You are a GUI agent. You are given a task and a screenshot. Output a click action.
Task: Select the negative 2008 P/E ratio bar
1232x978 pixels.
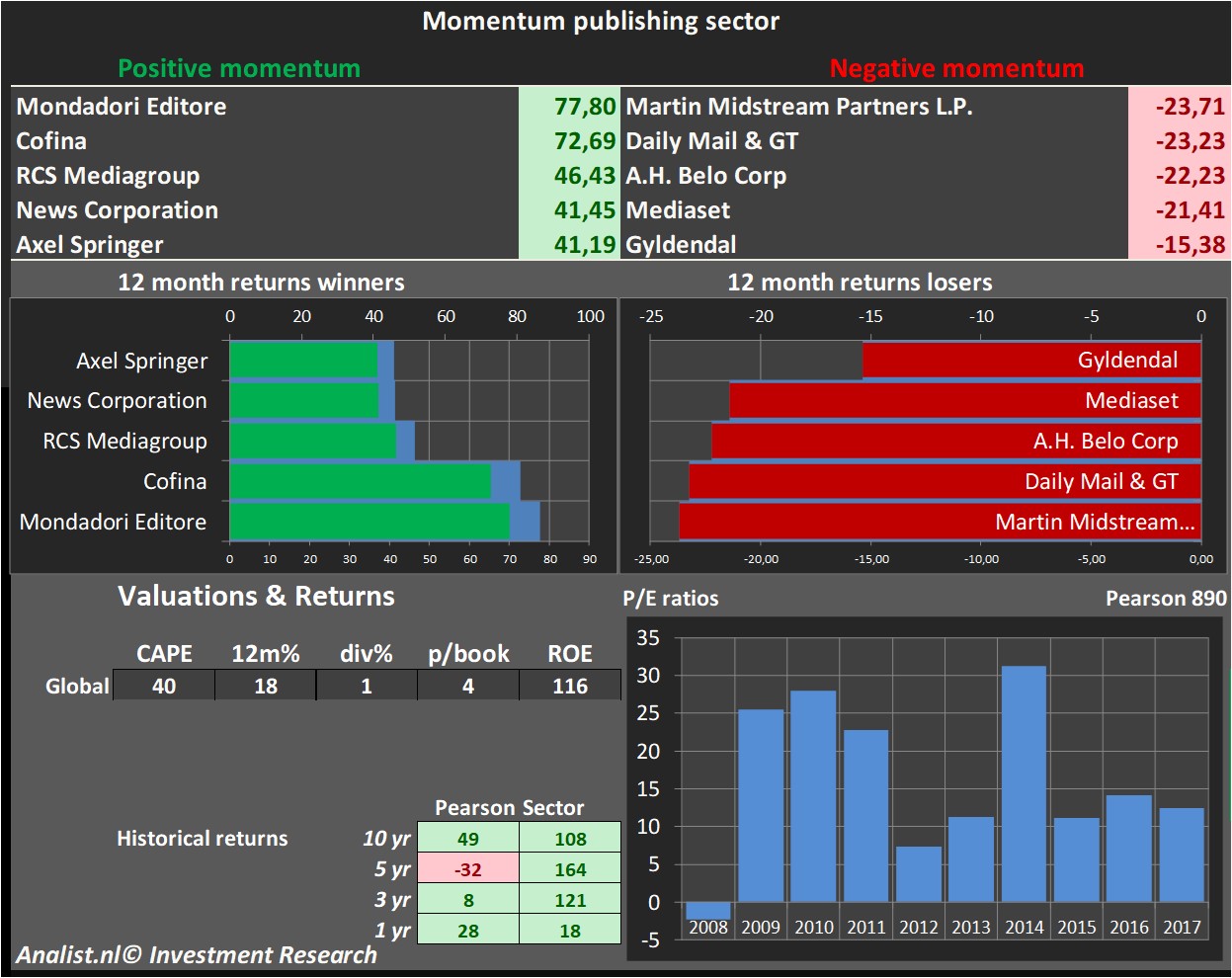coord(707,911)
